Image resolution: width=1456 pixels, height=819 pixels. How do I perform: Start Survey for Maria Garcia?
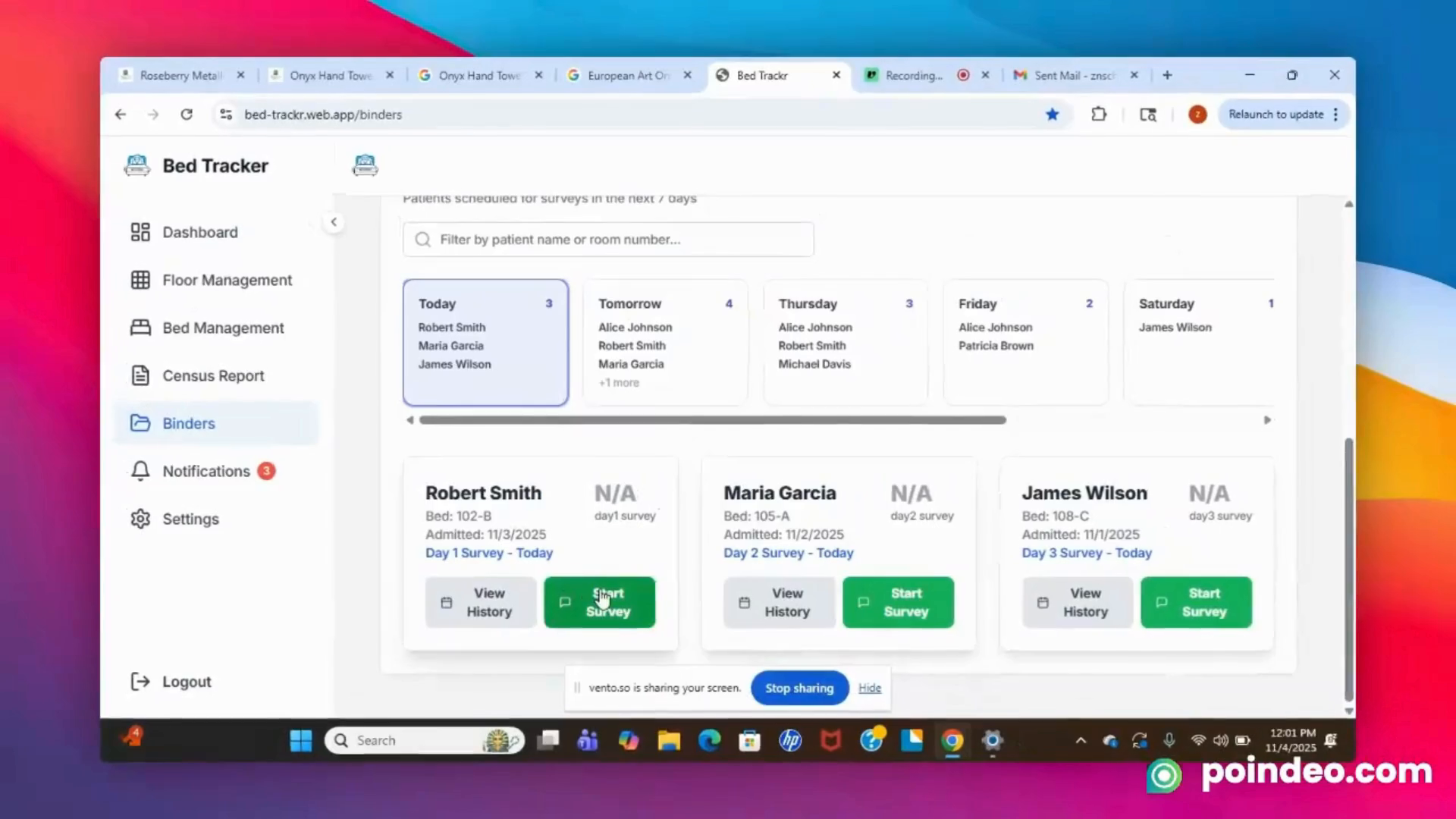tap(898, 602)
